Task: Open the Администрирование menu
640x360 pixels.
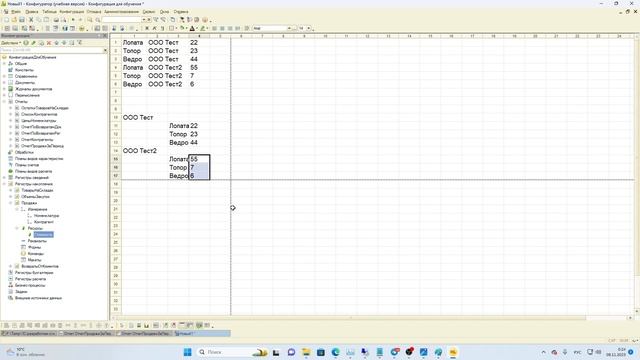Action: click(x=121, y=12)
